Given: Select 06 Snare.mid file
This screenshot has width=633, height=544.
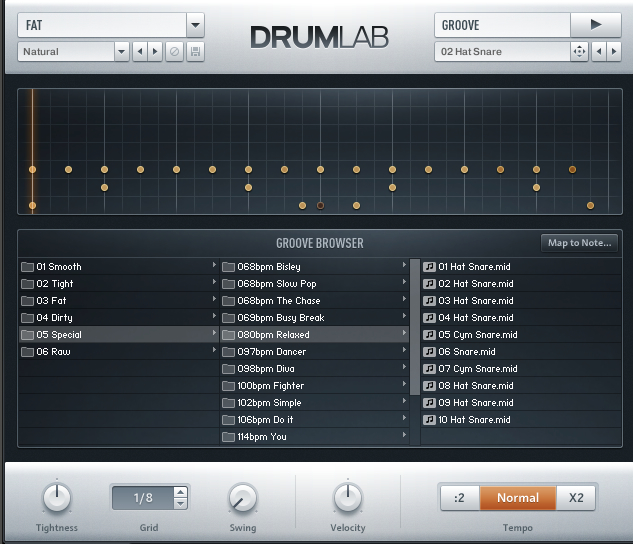Looking at the screenshot, I should pos(521,352).
